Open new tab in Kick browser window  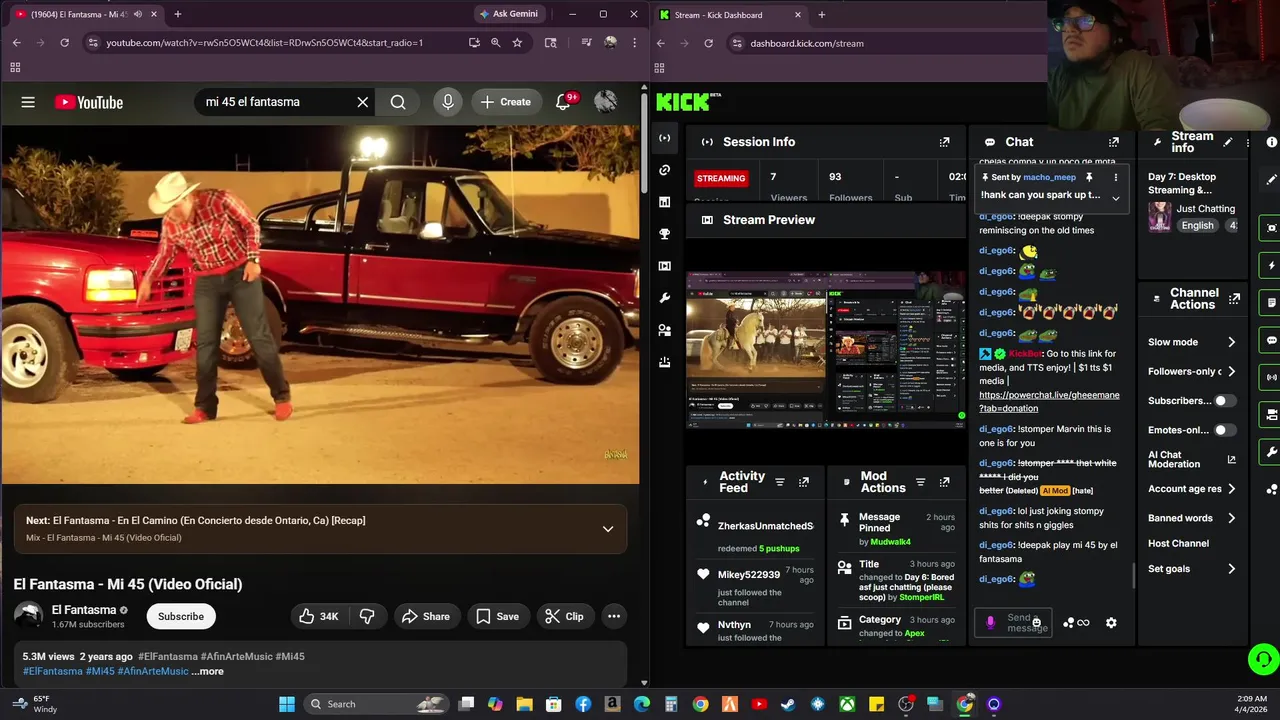(822, 14)
